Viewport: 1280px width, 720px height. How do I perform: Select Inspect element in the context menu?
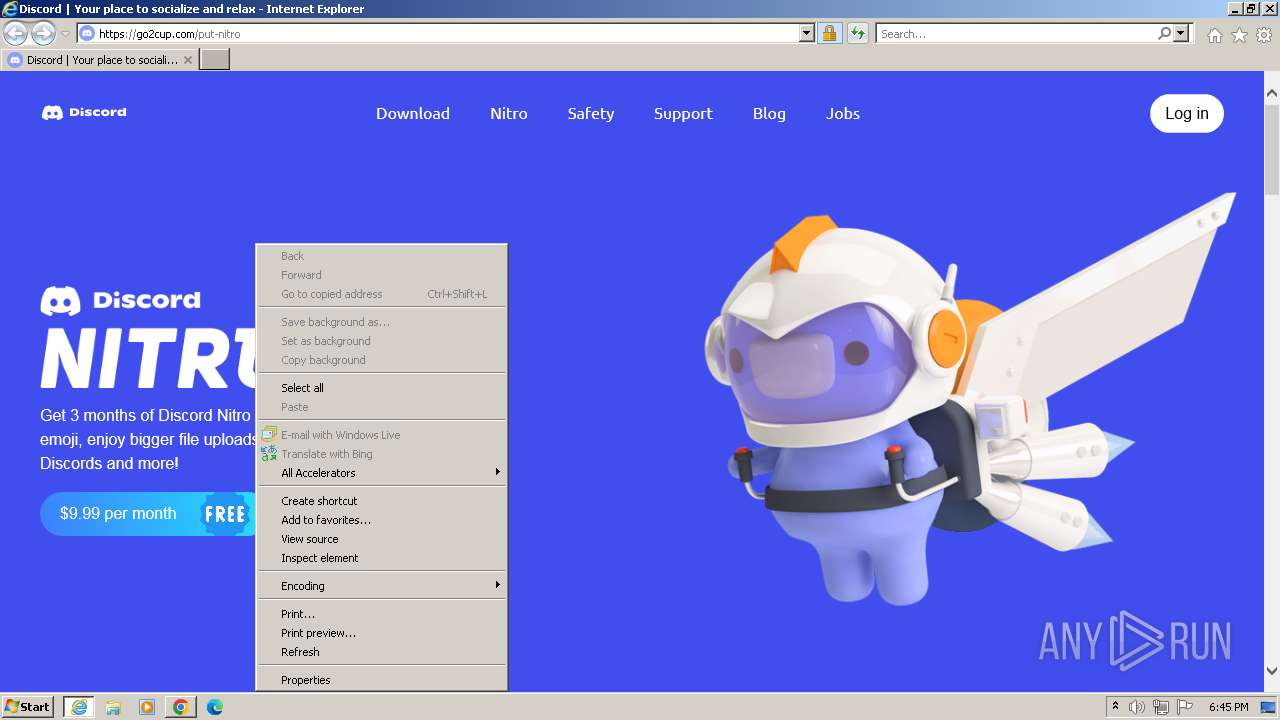pos(382,558)
